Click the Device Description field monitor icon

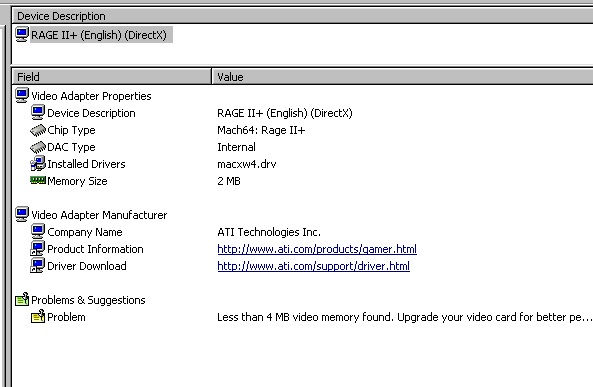tap(38, 112)
